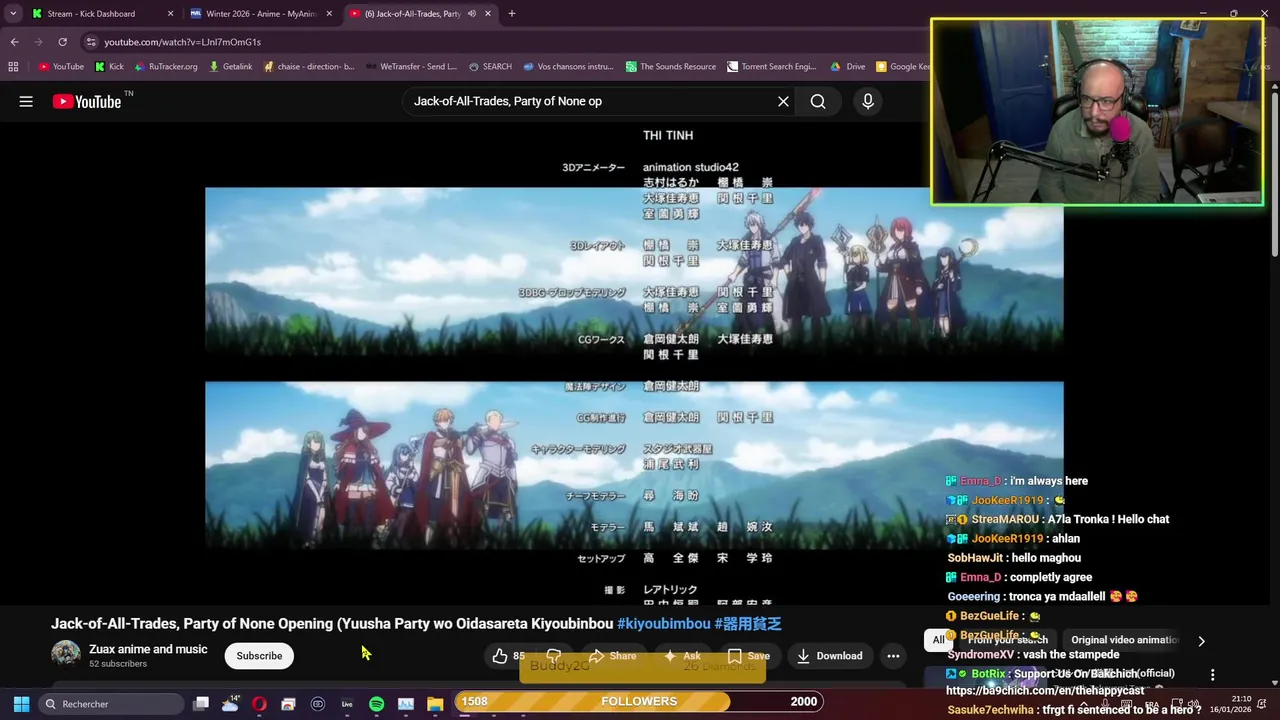Share the video
The height and width of the screenshot is (720, 1280).
[612, 656]
